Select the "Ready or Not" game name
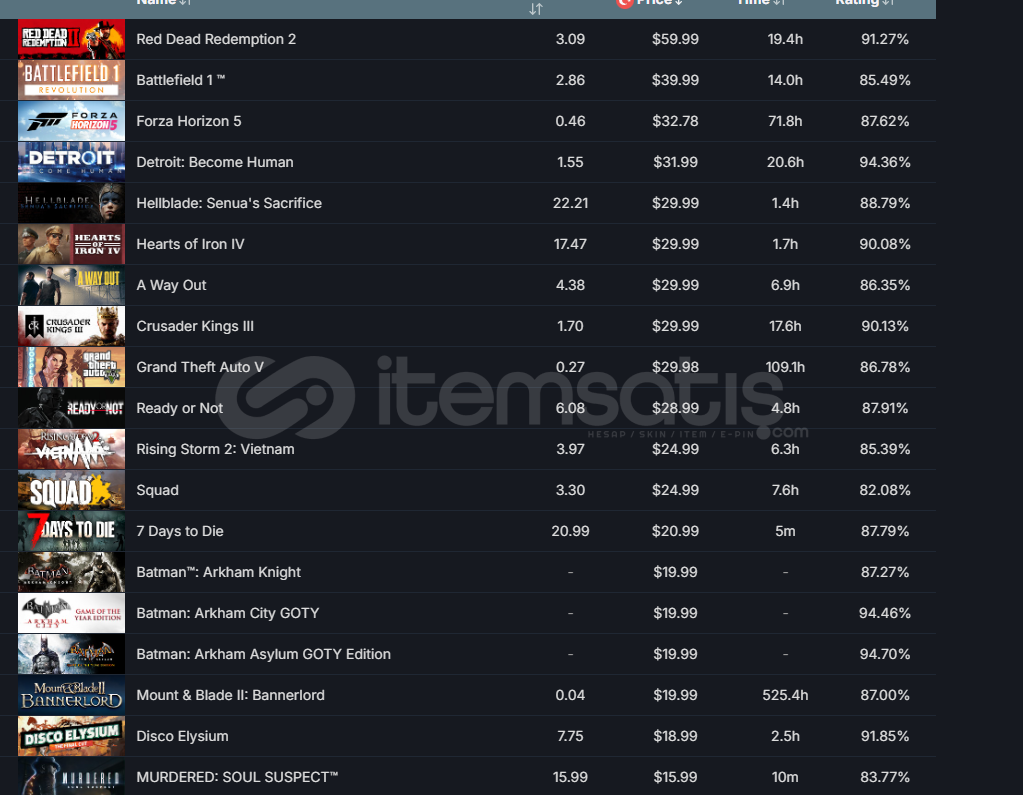The width and height of the screenshot is (1023, 795). (179, 408)
